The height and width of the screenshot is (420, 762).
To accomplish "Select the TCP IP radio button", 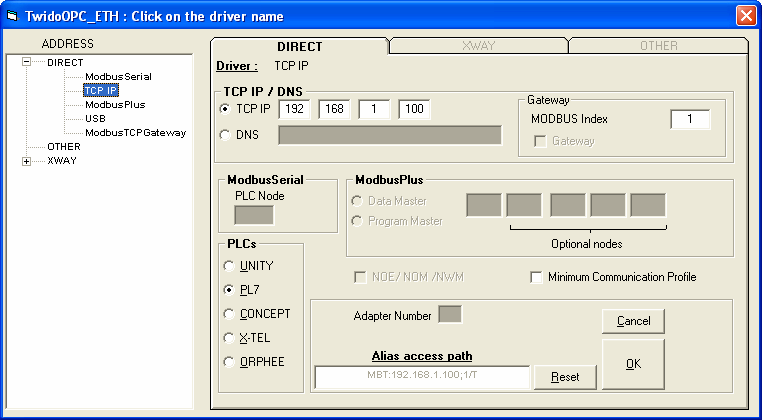I will point(225,109).
